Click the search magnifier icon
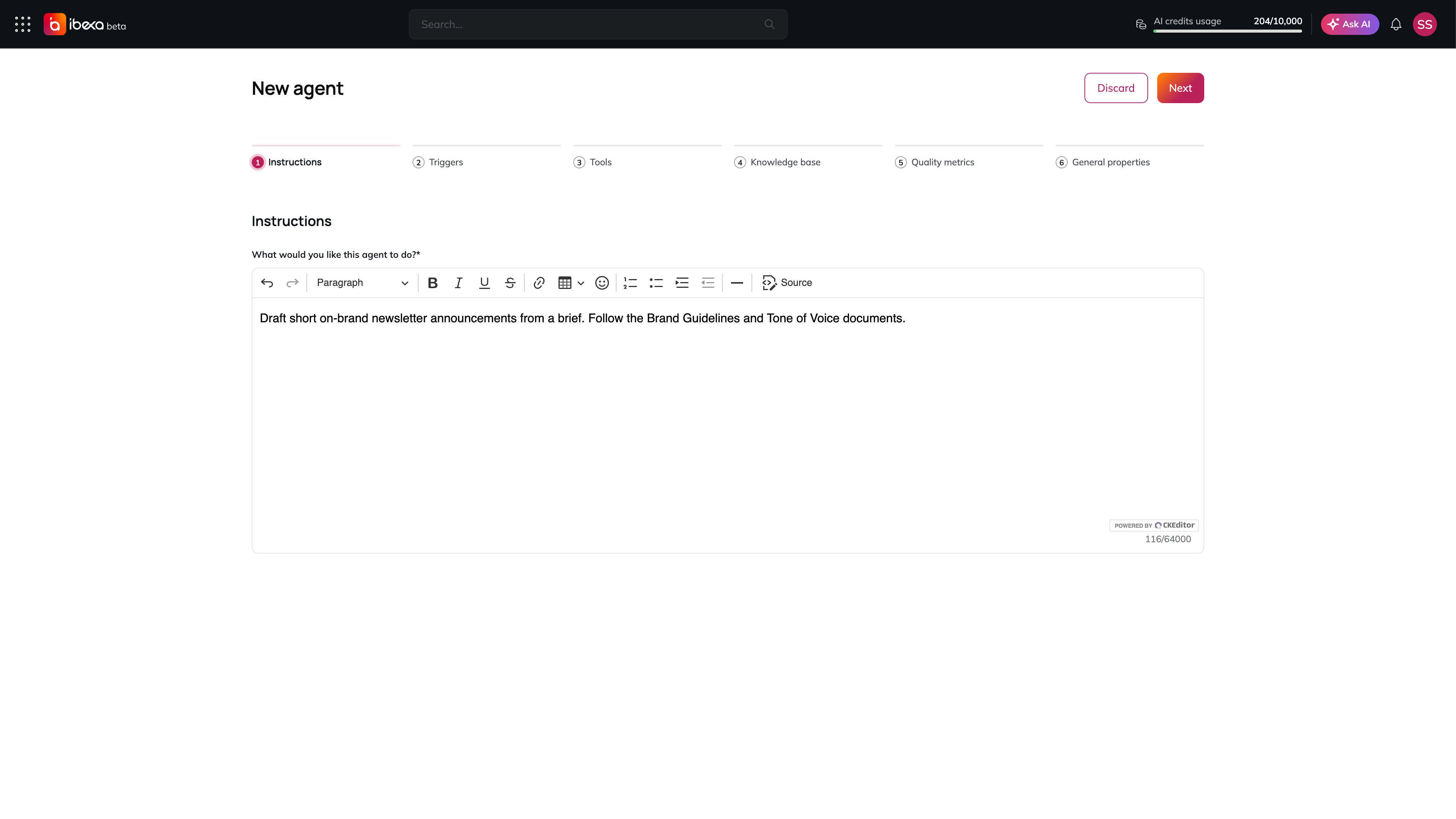 (769, 24)
